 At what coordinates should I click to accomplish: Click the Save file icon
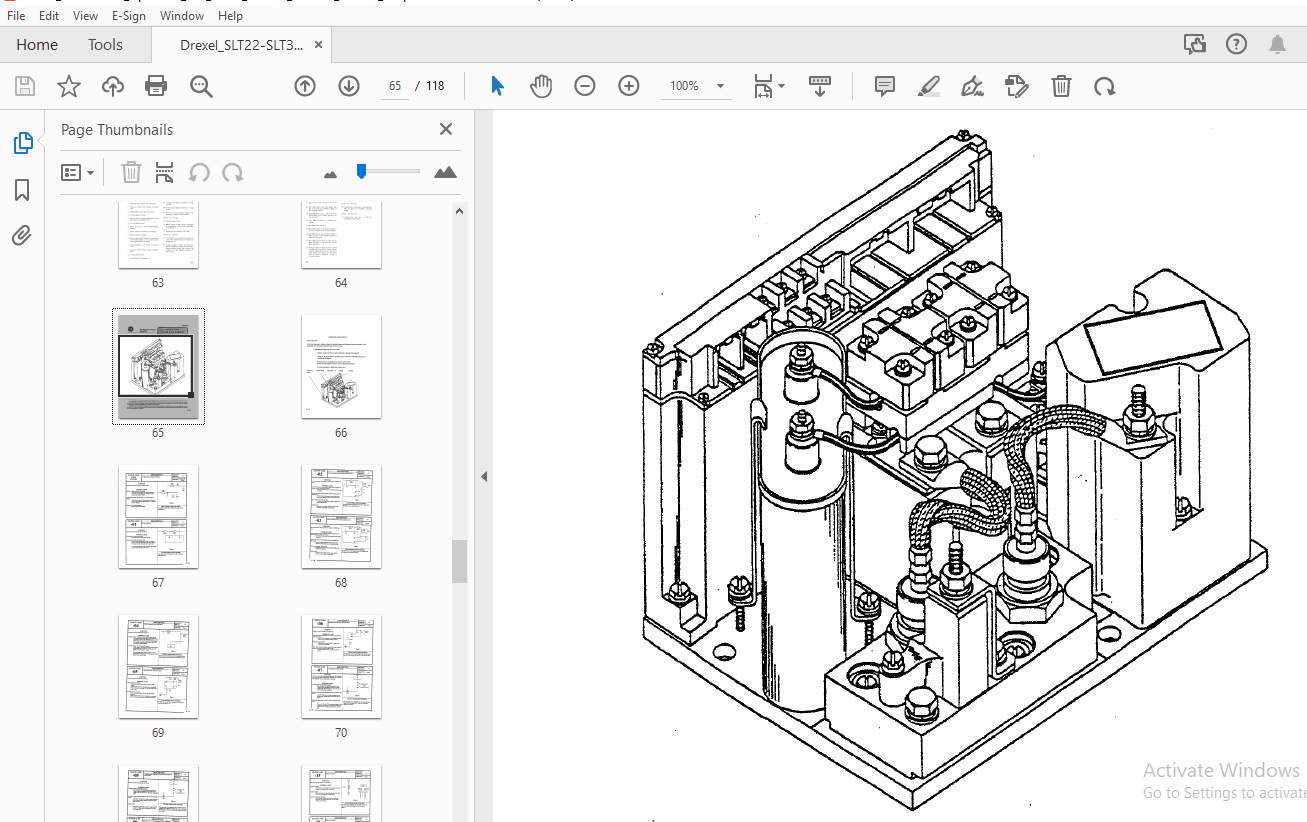25,86
